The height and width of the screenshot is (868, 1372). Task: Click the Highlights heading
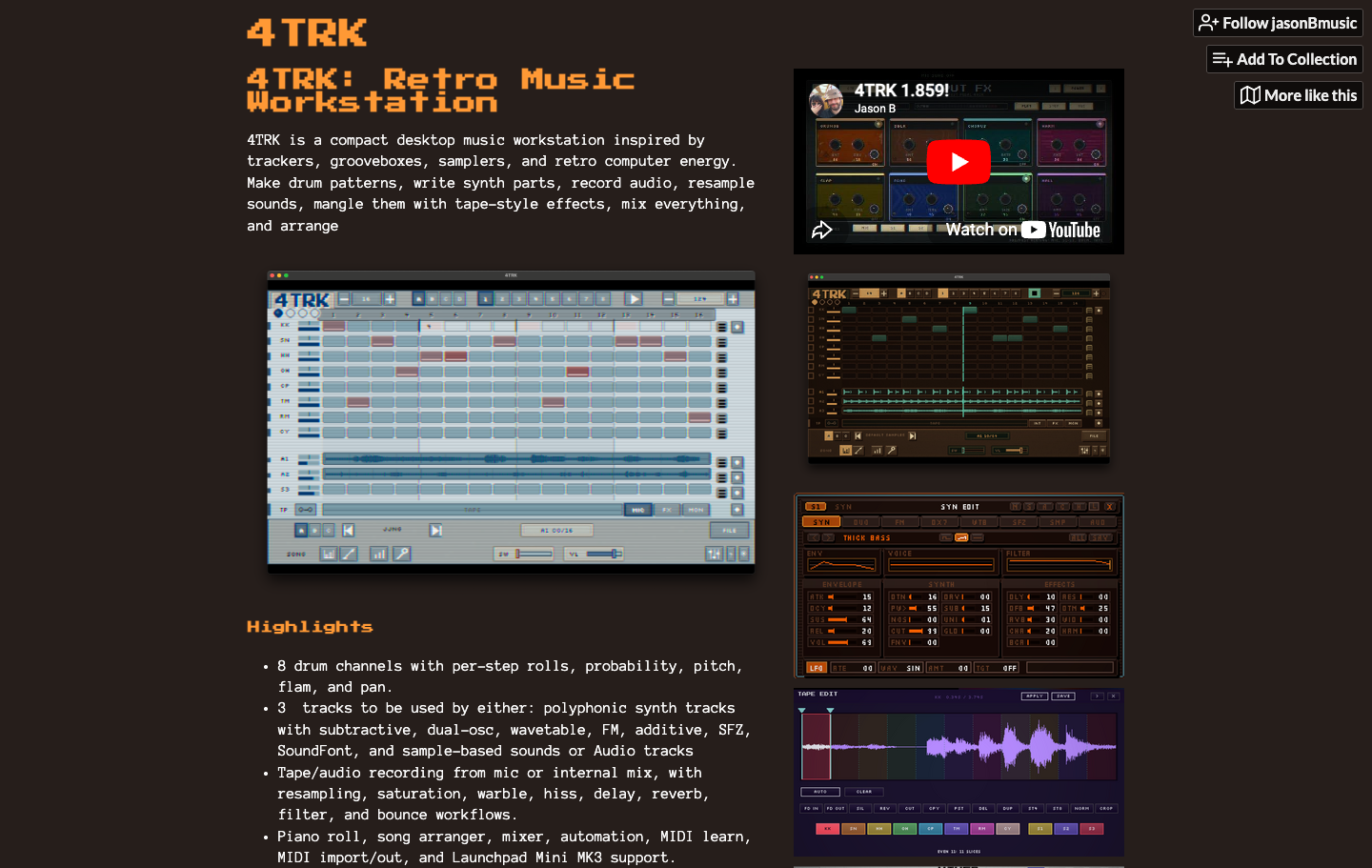310,626
